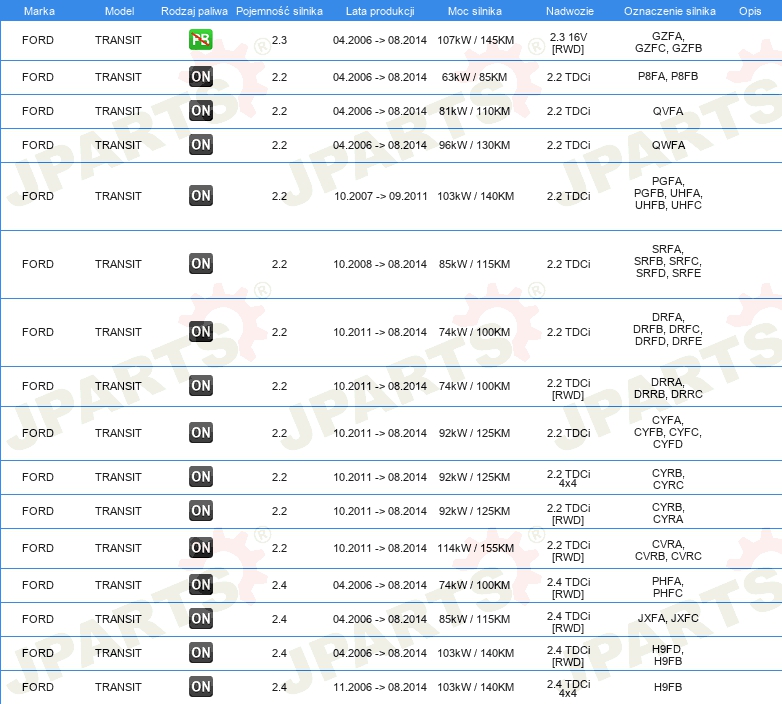Click the Opis column header

pyautogui.click(x=750, y=11)
